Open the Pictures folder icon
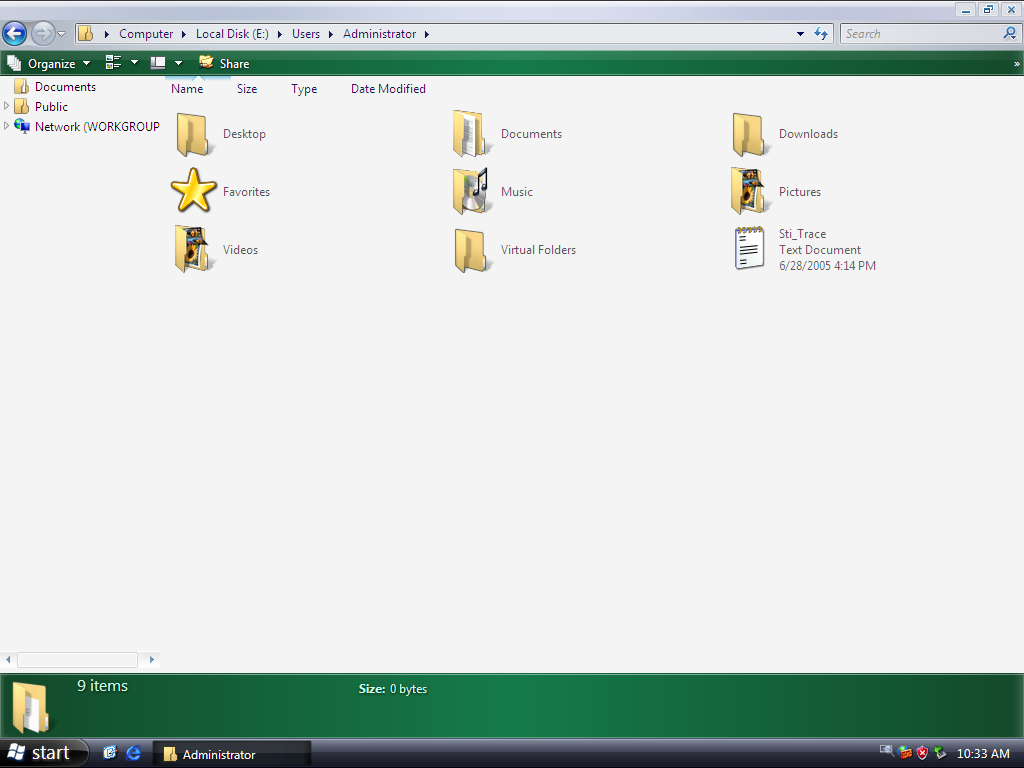This screenshot has width=1024, height=768. 749,191
